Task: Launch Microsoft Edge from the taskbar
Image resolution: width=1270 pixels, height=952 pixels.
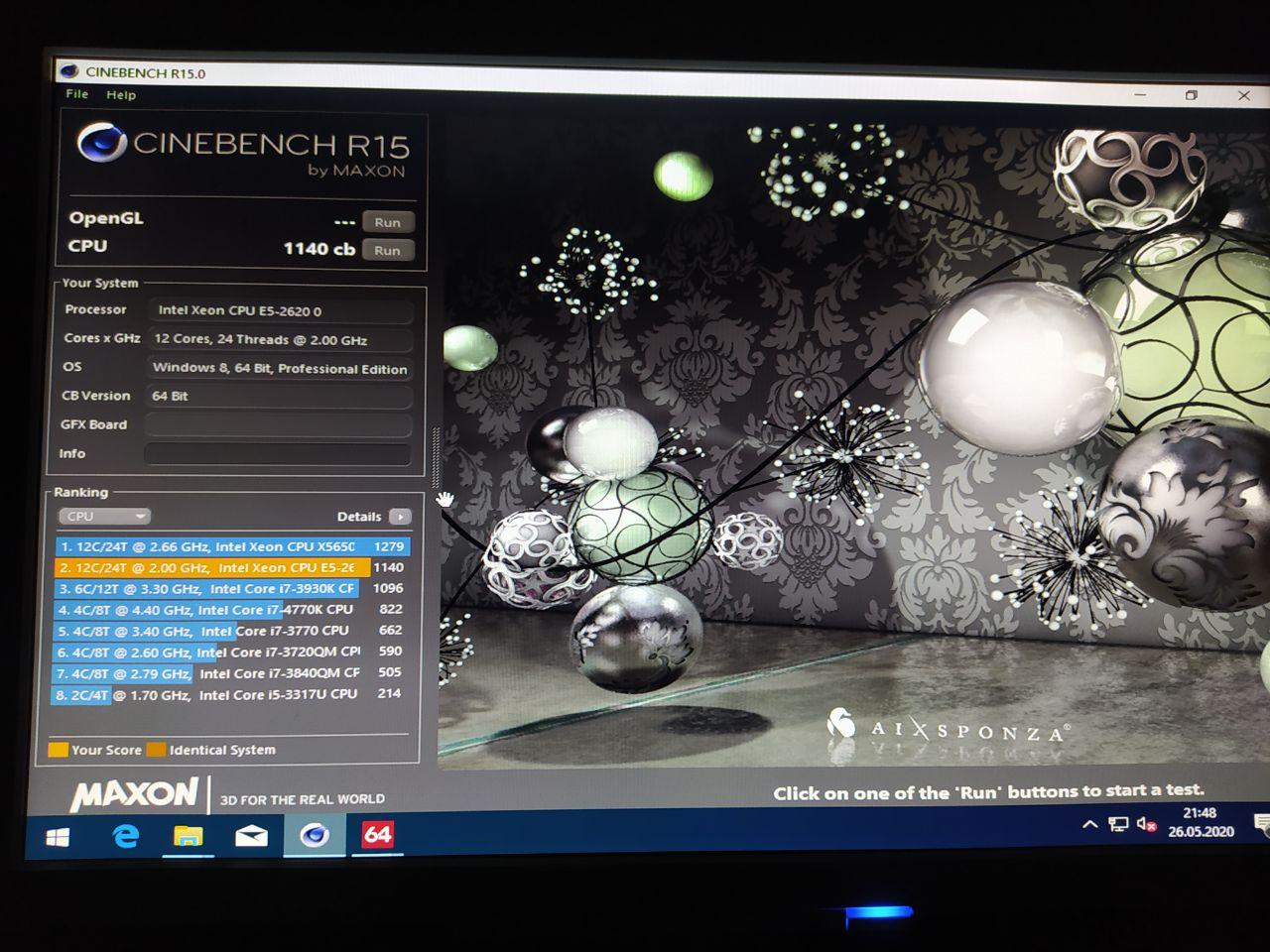Action: click(125, 837)
